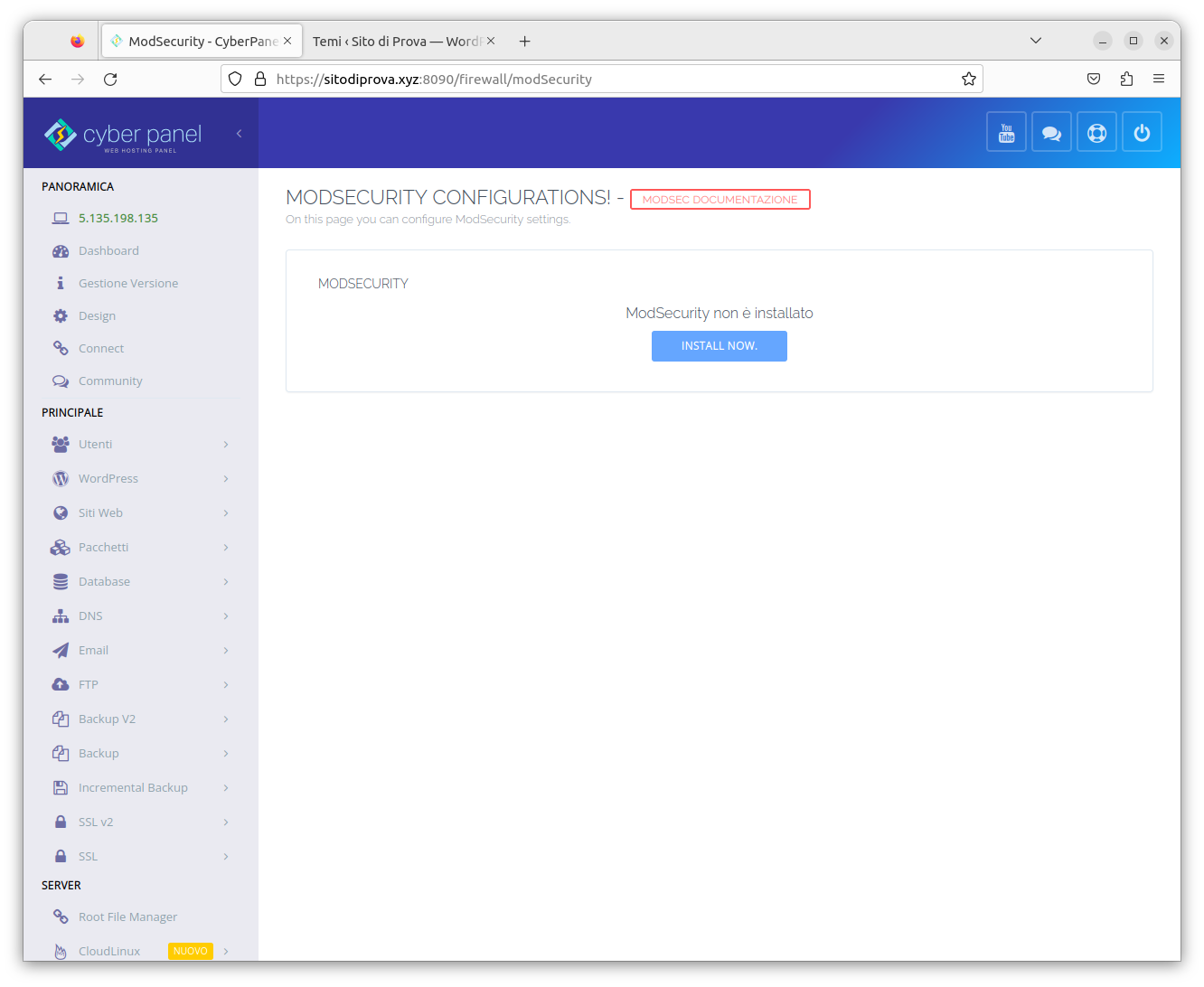Open the YouTube icon in header
The height and width of the screenshot is (987, 1204).
(x=1006, y=133)
